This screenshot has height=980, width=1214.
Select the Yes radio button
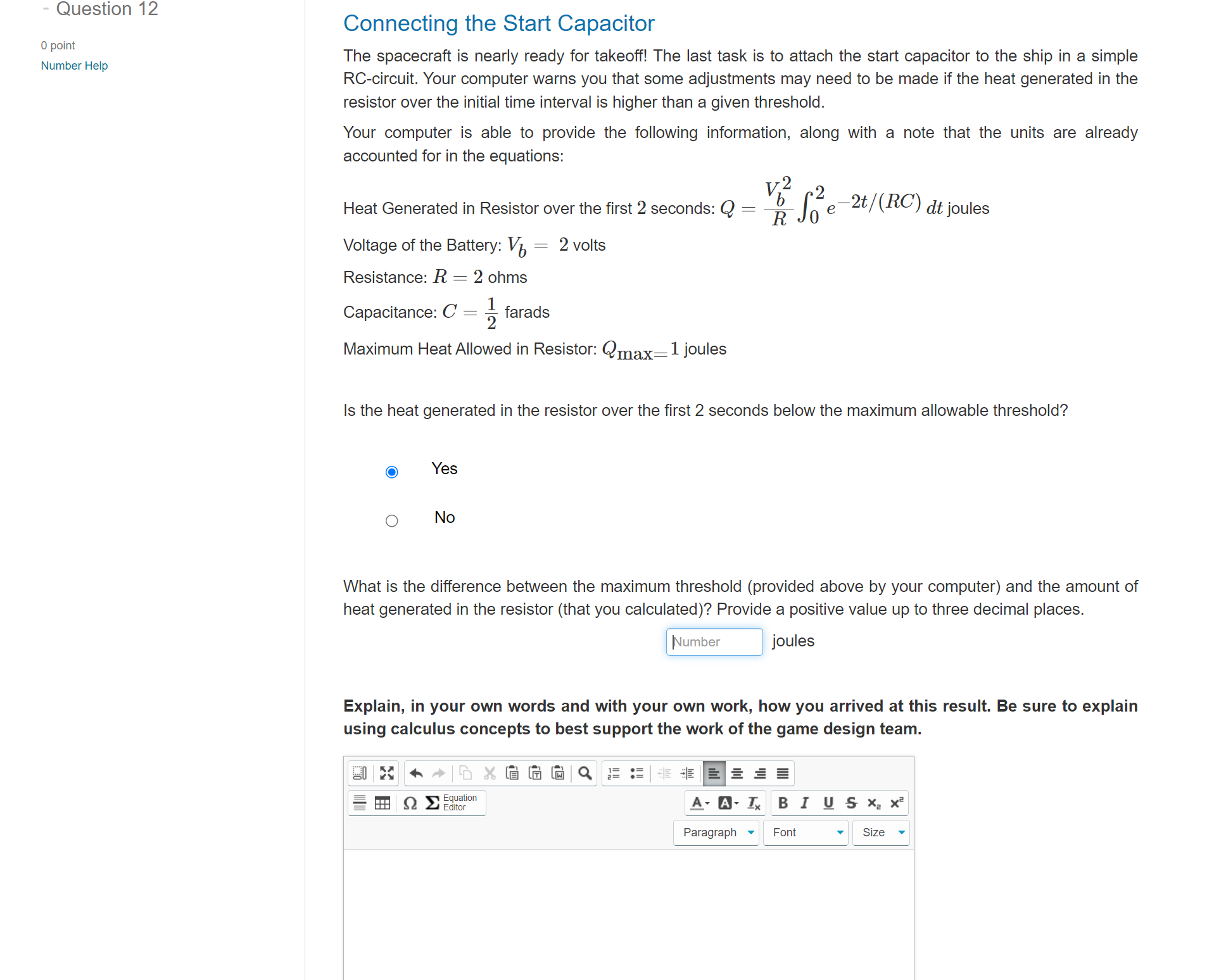pyautogui.click(x=392, y=472)
